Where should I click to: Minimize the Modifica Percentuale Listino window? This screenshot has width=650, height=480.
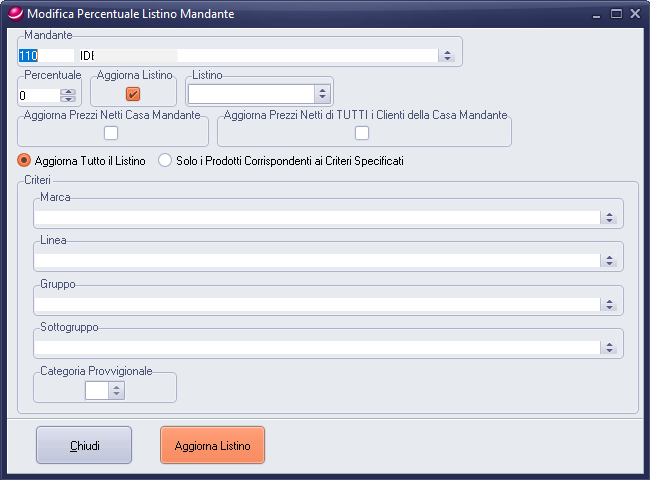coord(597,14)
